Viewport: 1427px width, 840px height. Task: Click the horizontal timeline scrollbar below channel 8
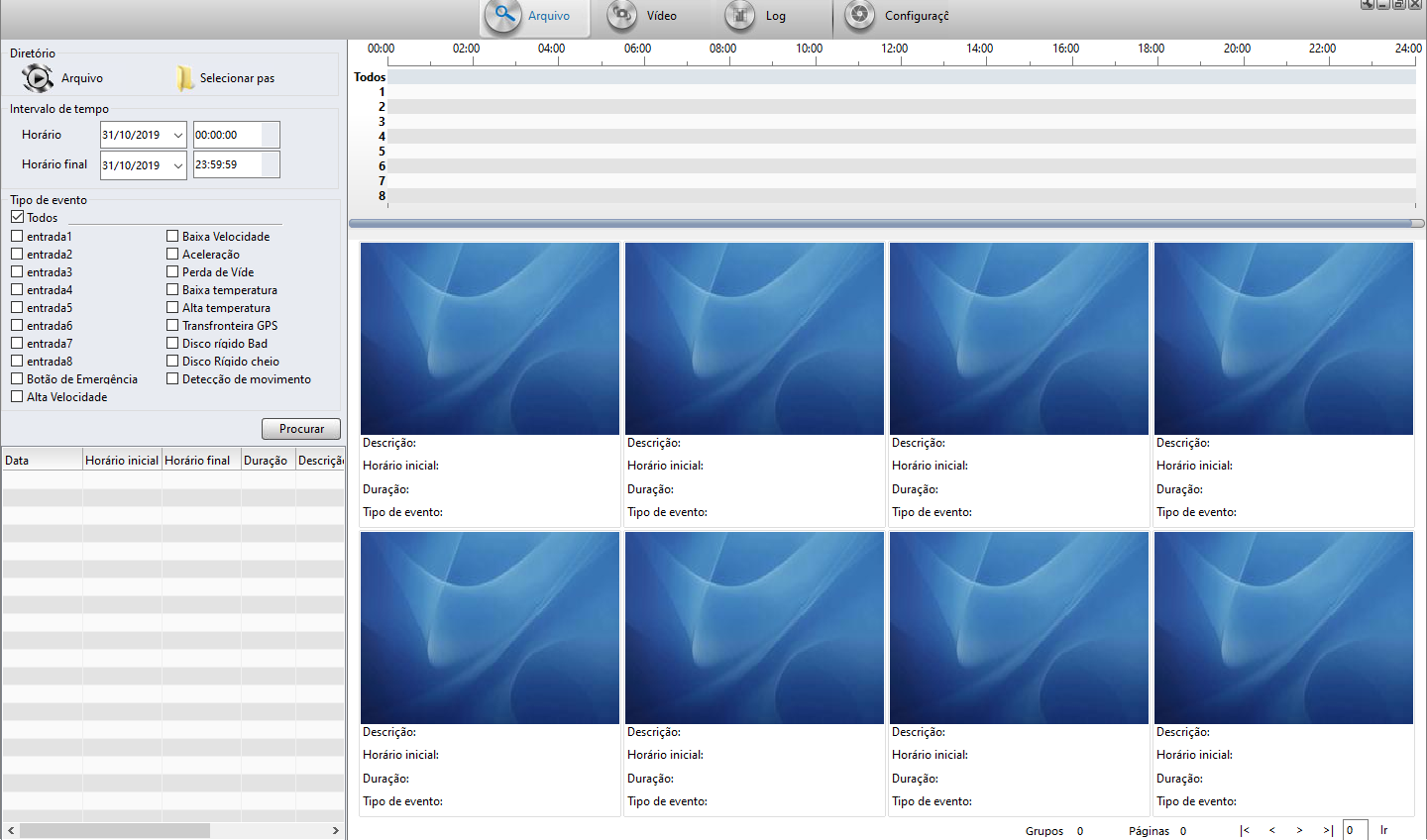tap(882, 224)
